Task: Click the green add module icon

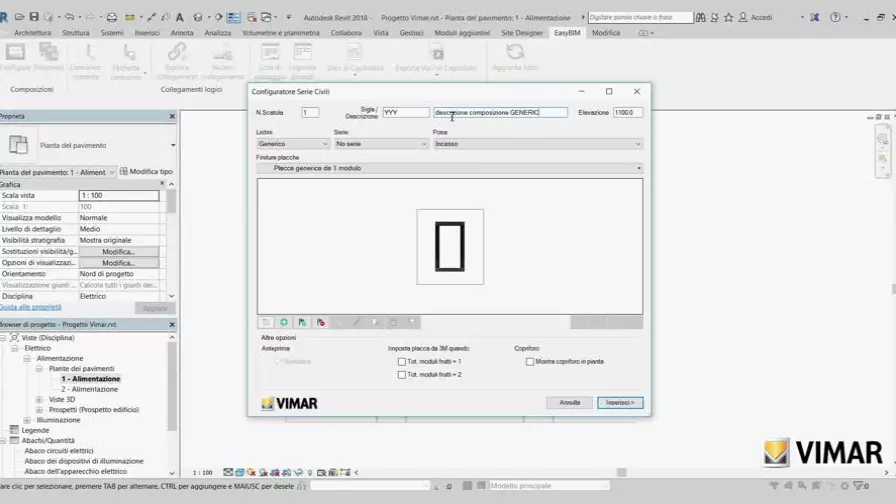Action: [x=284, y=322]
